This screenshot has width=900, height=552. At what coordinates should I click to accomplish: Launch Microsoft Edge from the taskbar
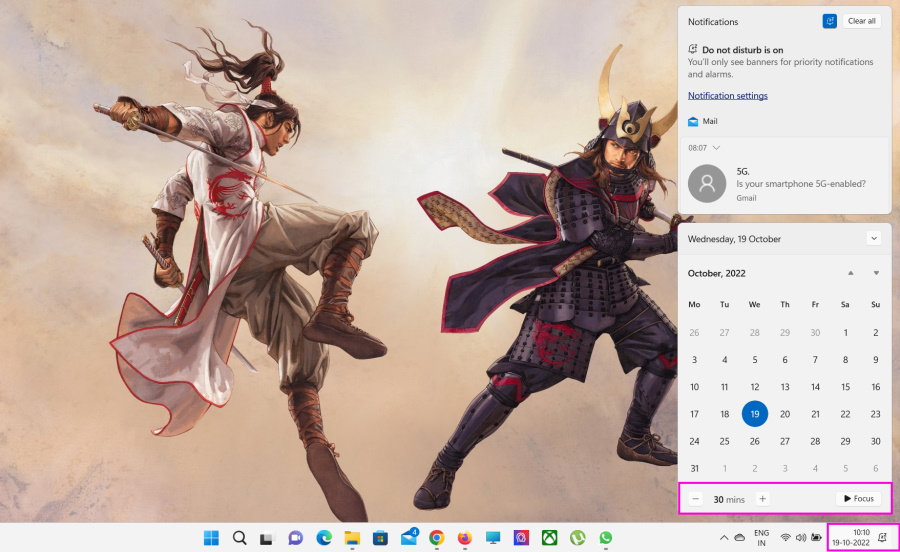tap(324, 538)
